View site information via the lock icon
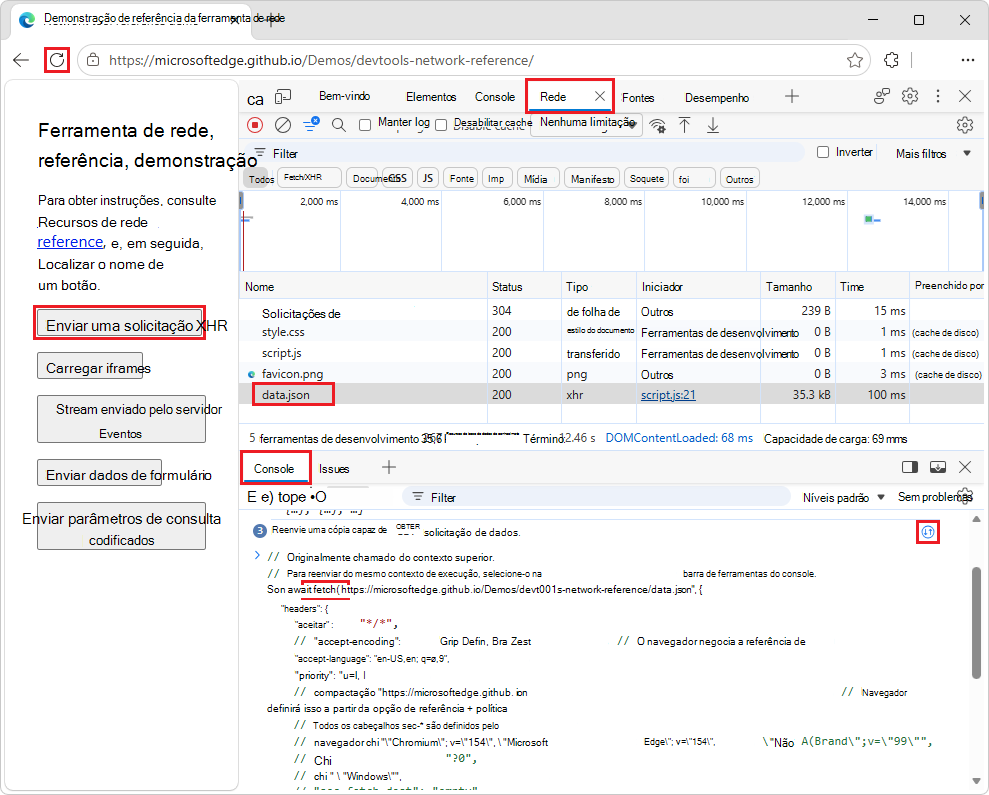Image resolution: width=989 pixels, height=795 pixels. (93, 60)
